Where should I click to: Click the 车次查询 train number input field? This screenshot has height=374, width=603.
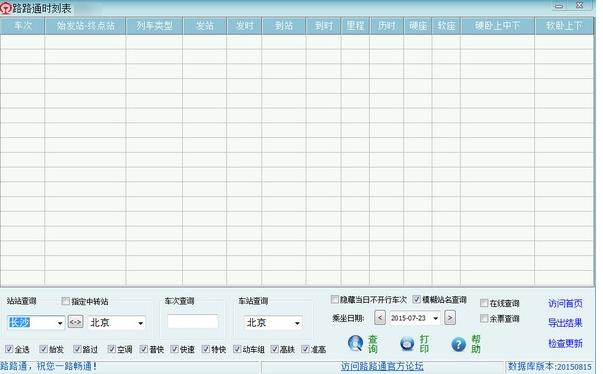[x=193, y=321]
